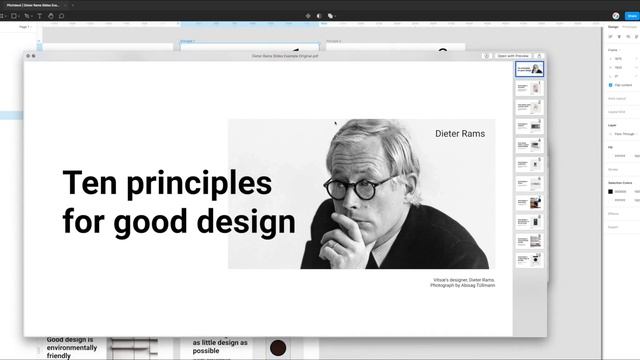Screen dimensions: 640x360
Task: Click the rotate icon in Quick Look toolbar
Action: pyautogui.click(x=486, y=56)
